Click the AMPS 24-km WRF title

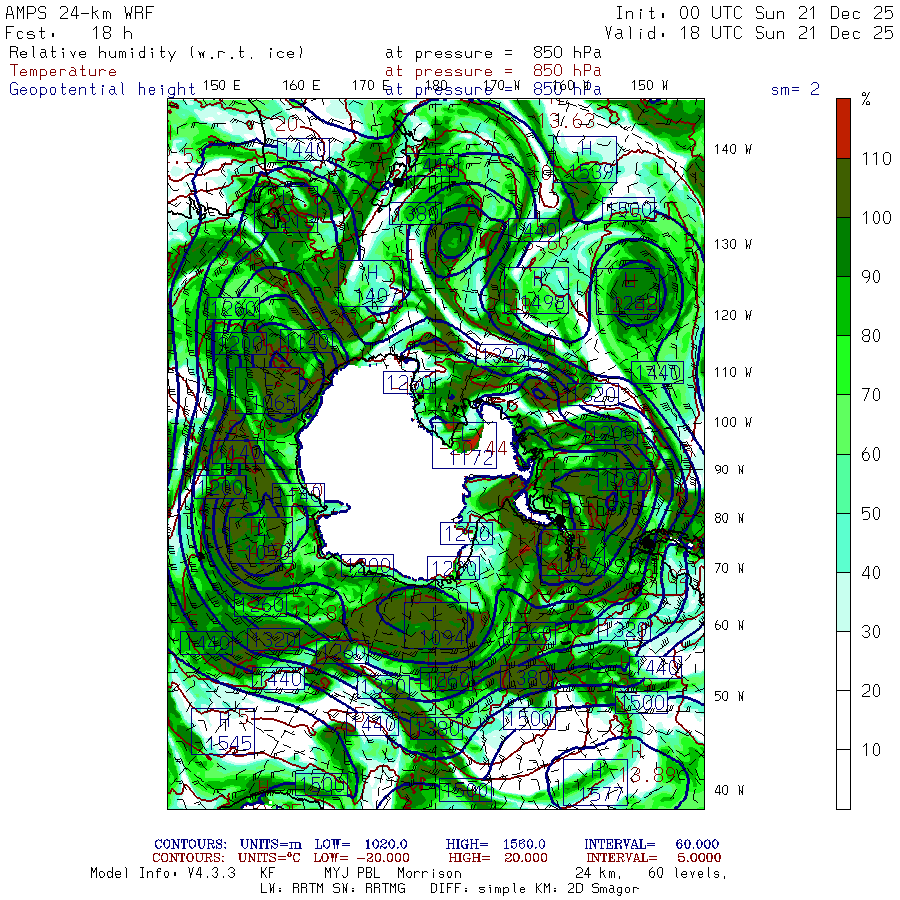click(75, 13)
